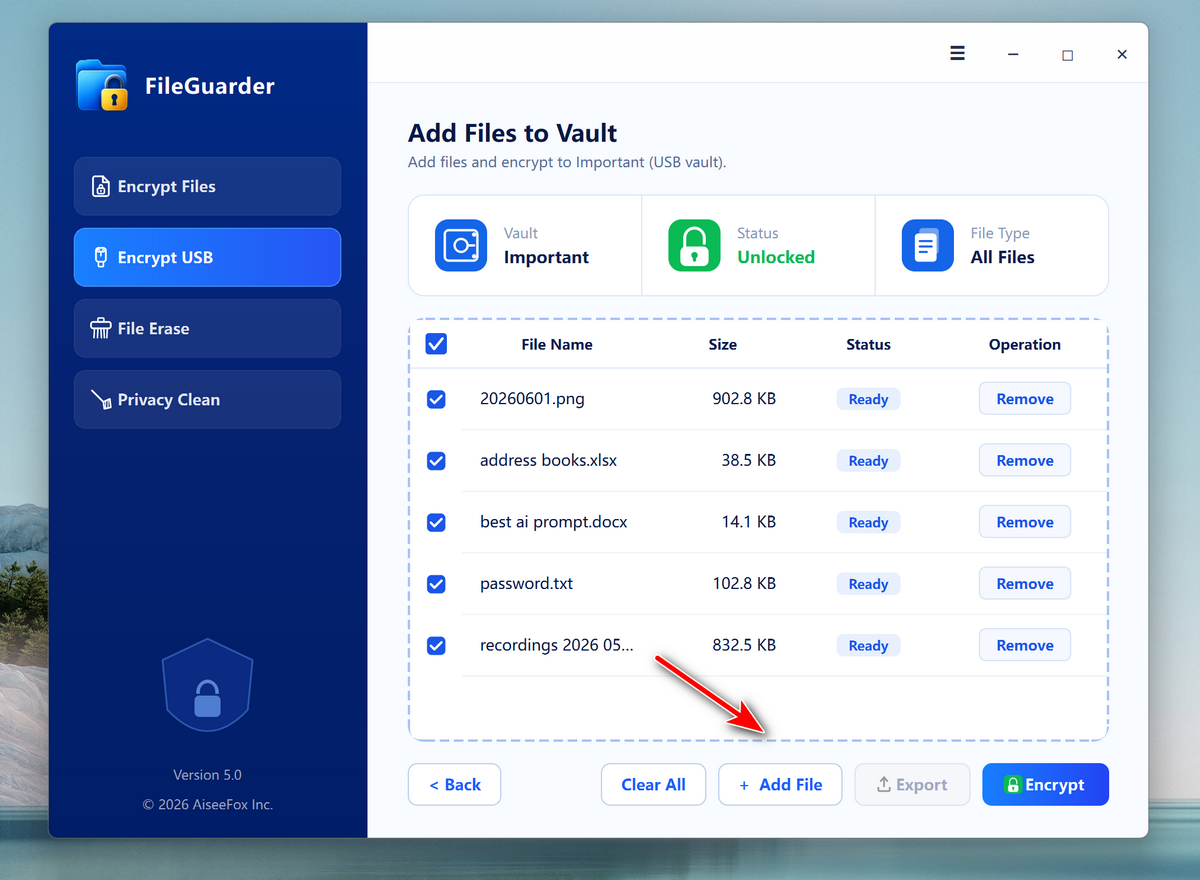The height and width of the screenshot is (880, 1200).
Task: Click the 902.8 KB size value
Action: pyautogui.click(x=744, y=399)
